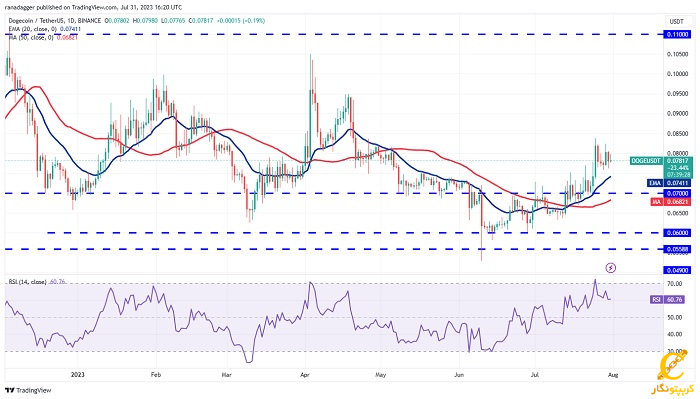The image size is (700, 399).
Task: Click the TradingView logo at bottom left
Action: click(28, 390)
